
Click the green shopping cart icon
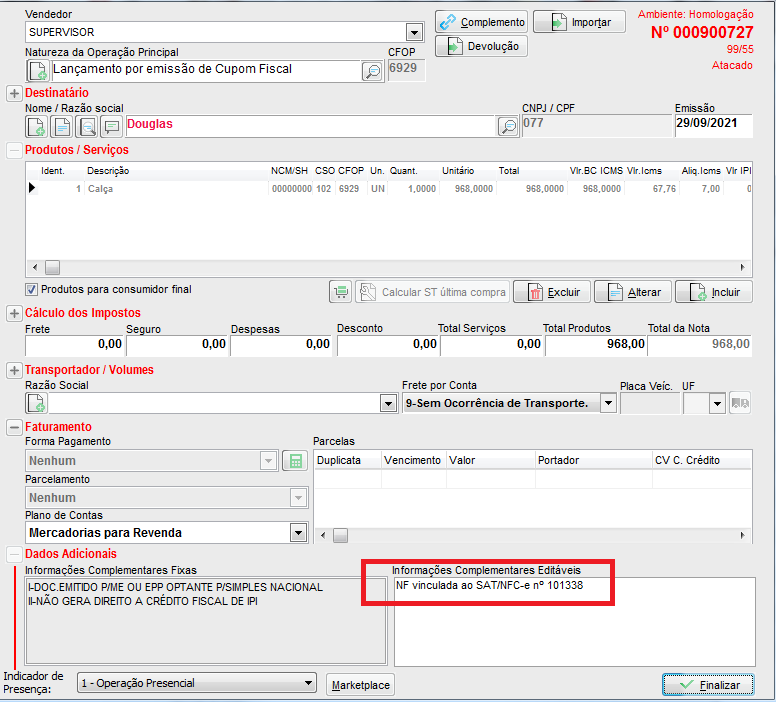pyautogui.click(x=341, y=292)
